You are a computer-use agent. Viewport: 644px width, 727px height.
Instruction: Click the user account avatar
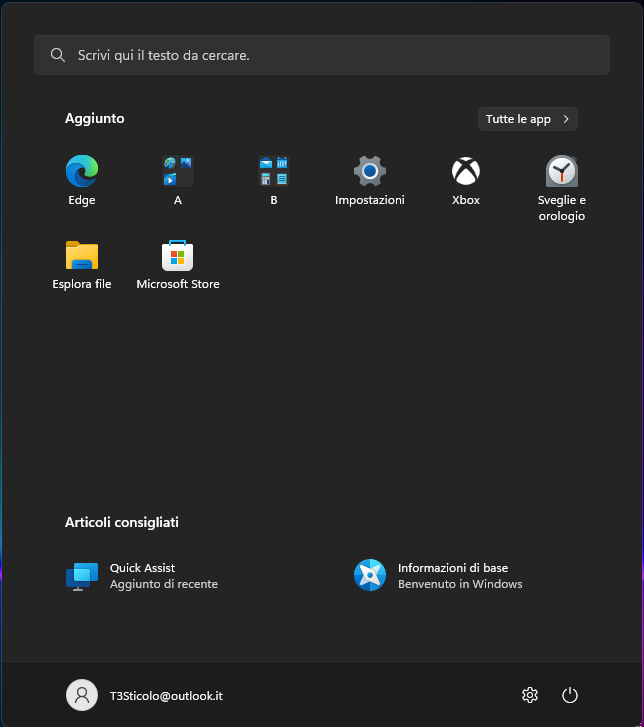click(x=82, y=695)
